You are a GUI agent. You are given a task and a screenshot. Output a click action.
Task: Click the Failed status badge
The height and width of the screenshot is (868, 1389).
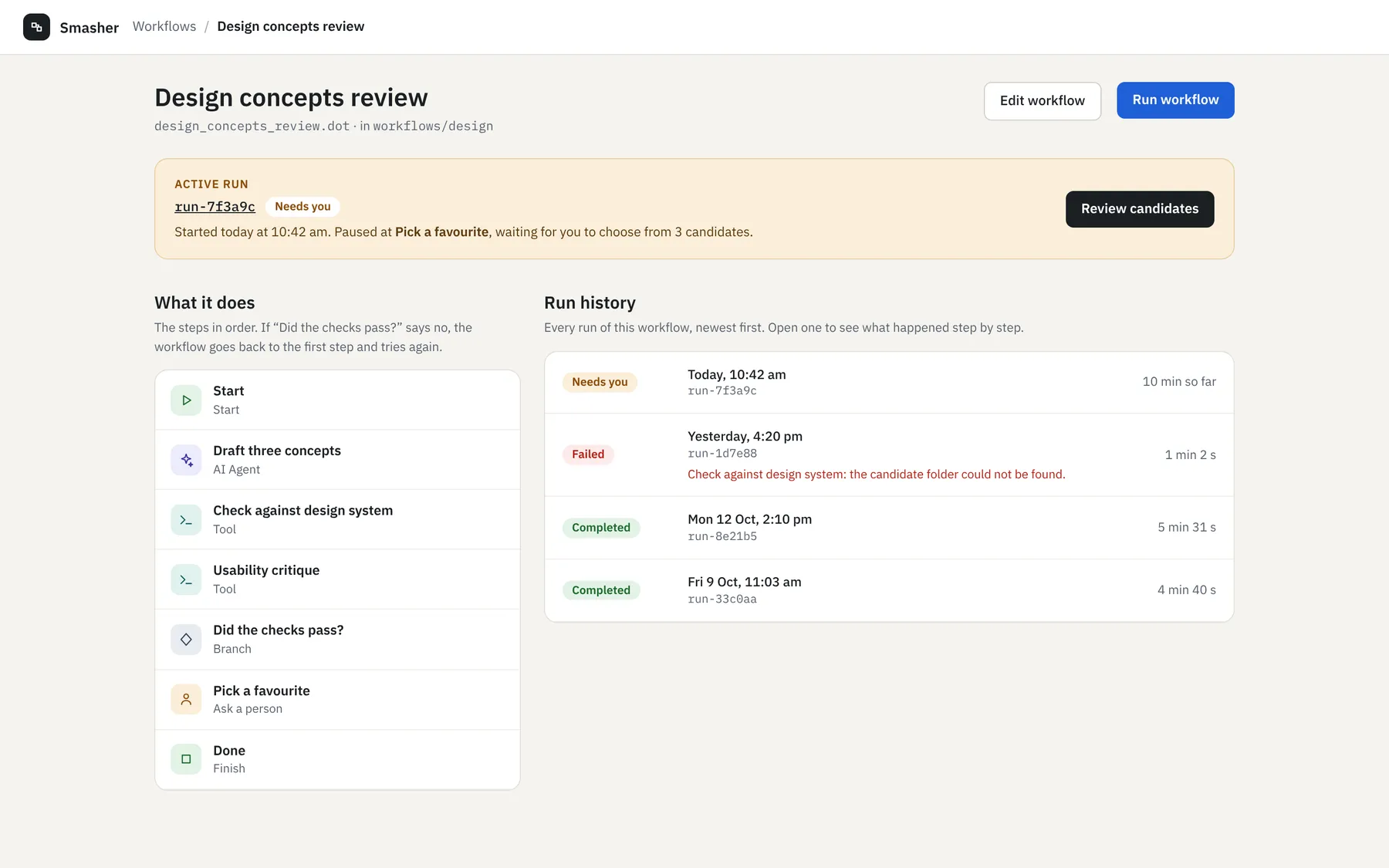tap(588, 454)
